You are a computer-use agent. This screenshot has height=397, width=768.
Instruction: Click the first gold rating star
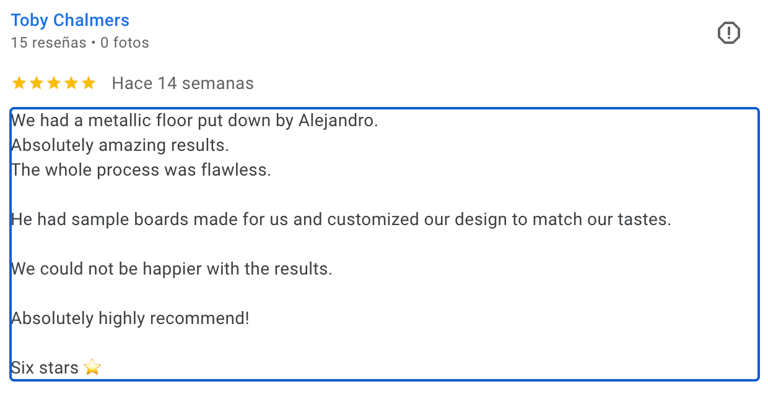point(19,83)
